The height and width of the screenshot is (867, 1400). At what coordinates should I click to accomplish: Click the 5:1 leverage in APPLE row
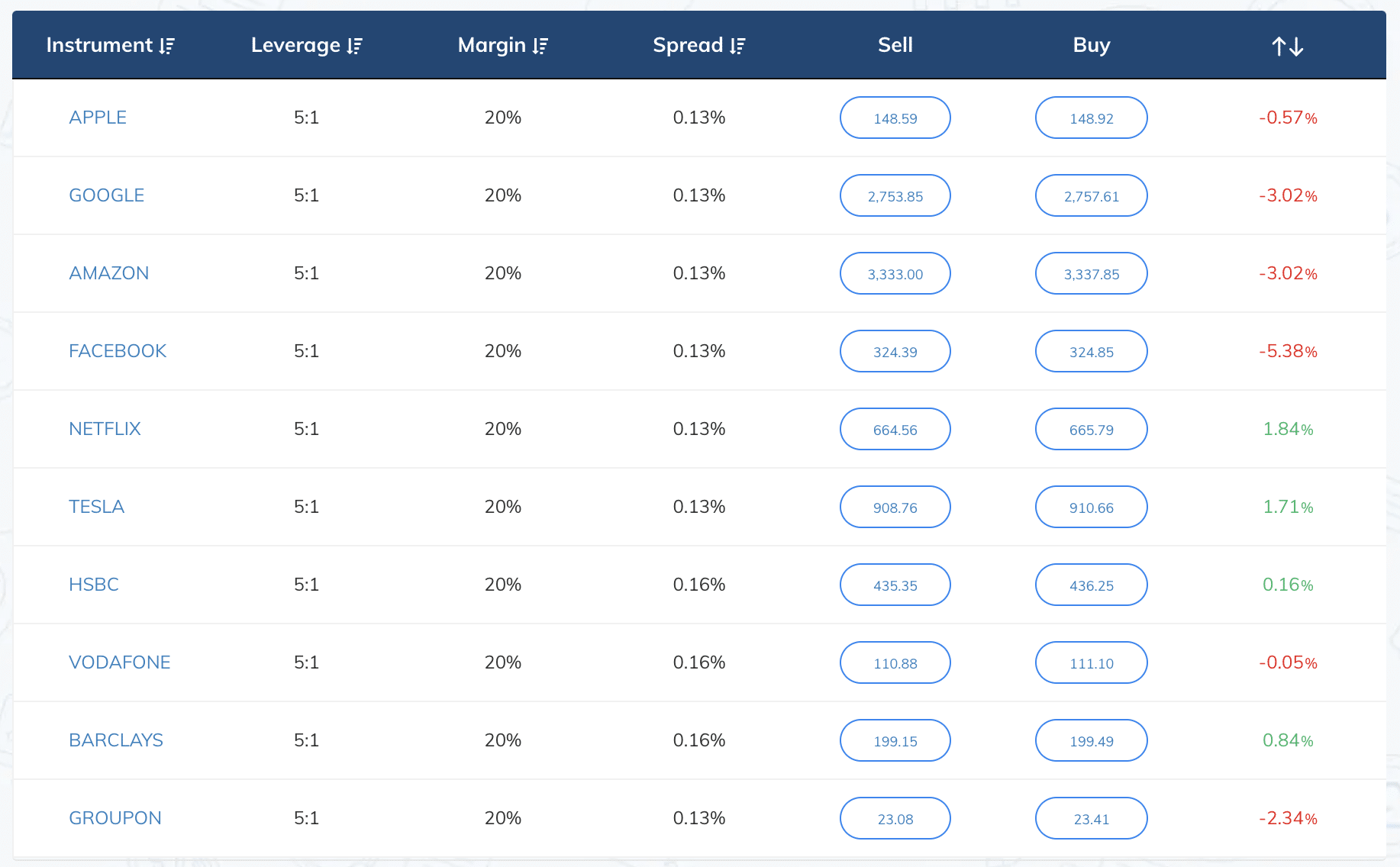306,118
